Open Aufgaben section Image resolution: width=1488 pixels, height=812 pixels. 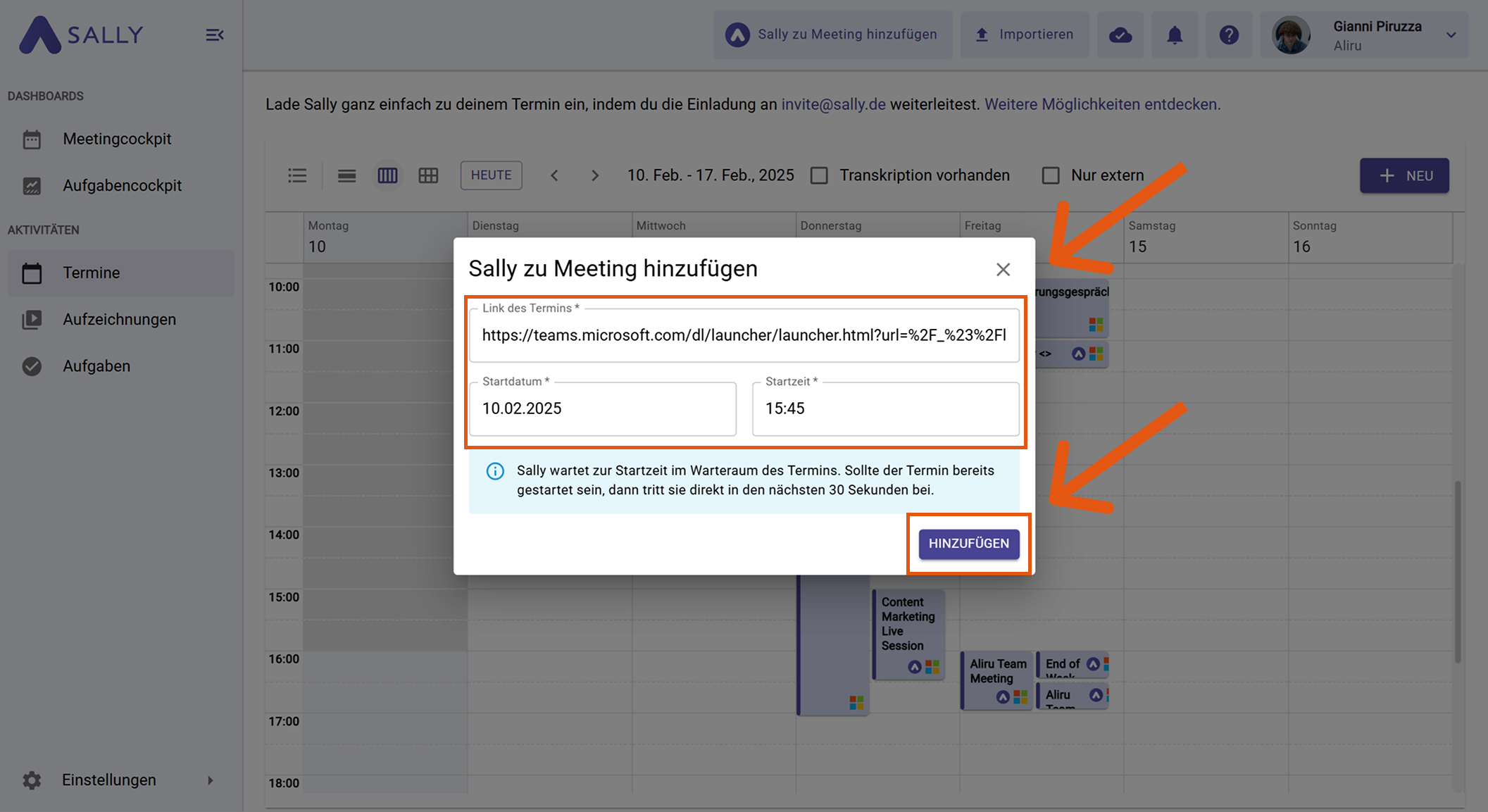pos(96,366)
